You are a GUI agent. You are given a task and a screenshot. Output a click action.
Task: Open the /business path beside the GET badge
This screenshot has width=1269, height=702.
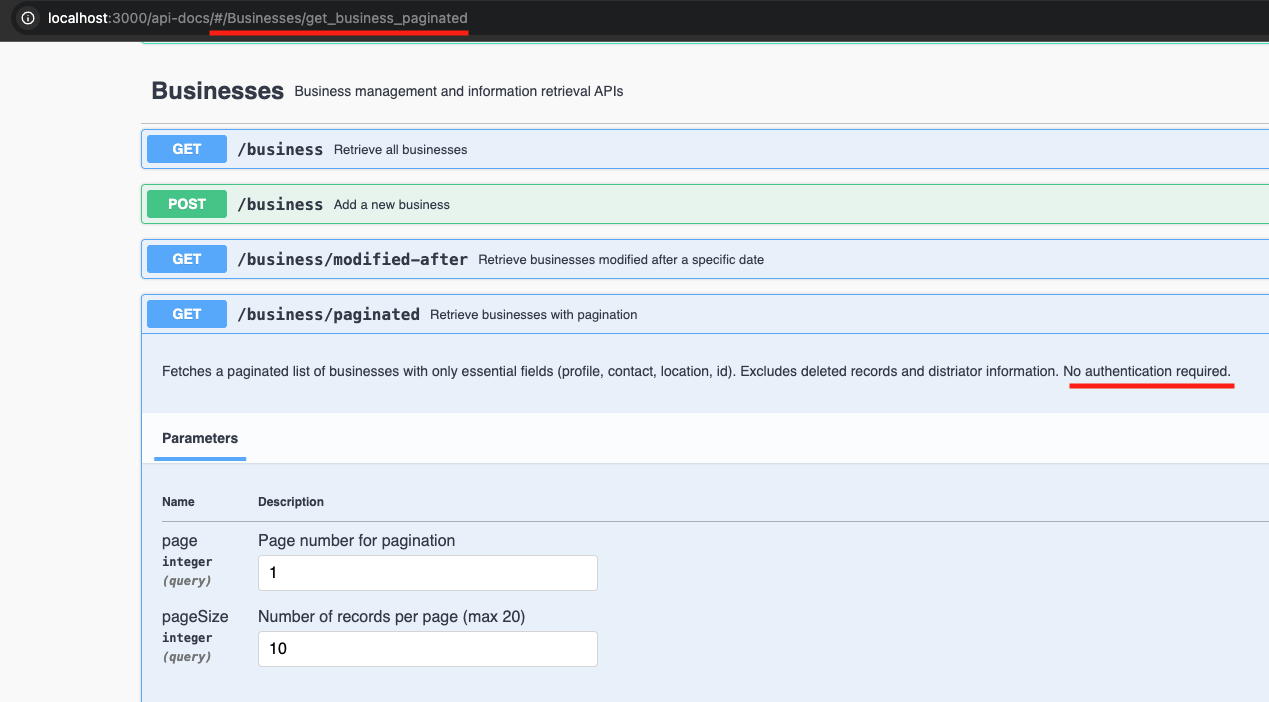279,149
